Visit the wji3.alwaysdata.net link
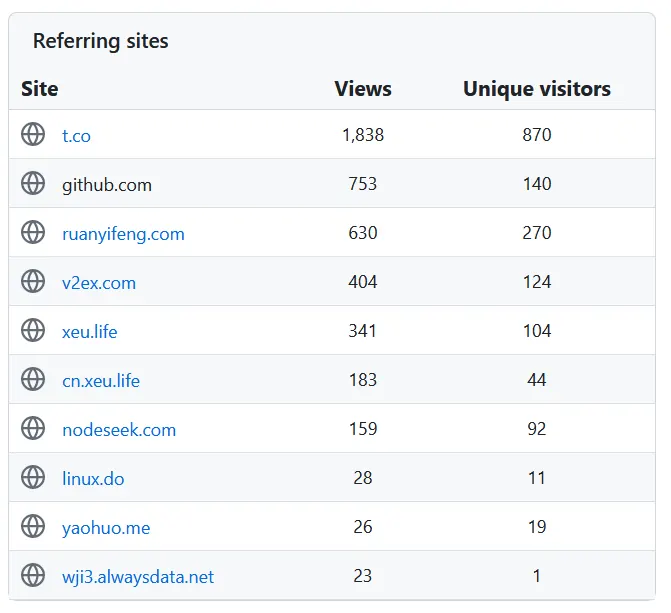 pyautogui.click(x=138, y=577)
